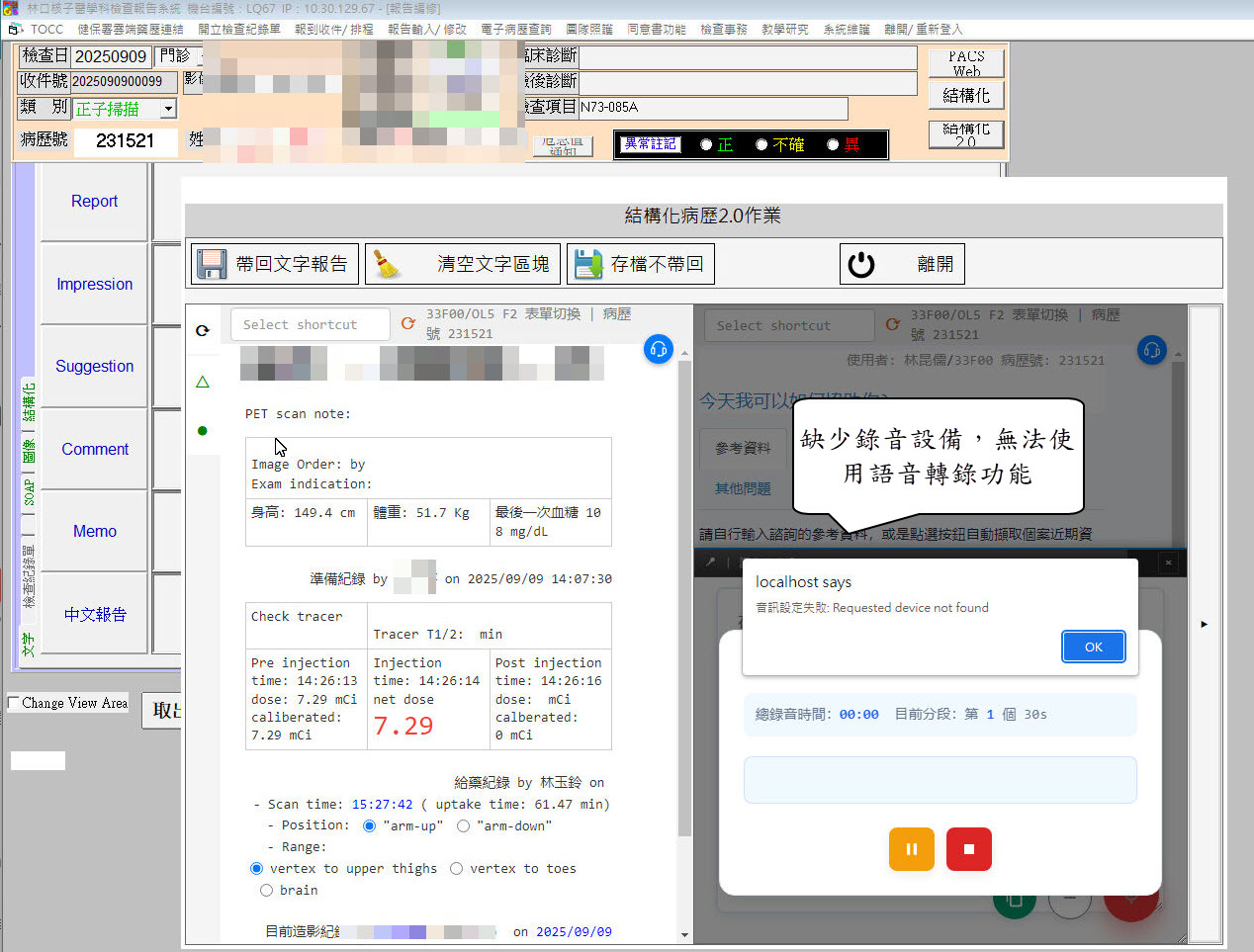Click the black arrow expander on right edge
Viewport: 1254px width, 952px height.
pyautogui.click(x=1204, y=624)
